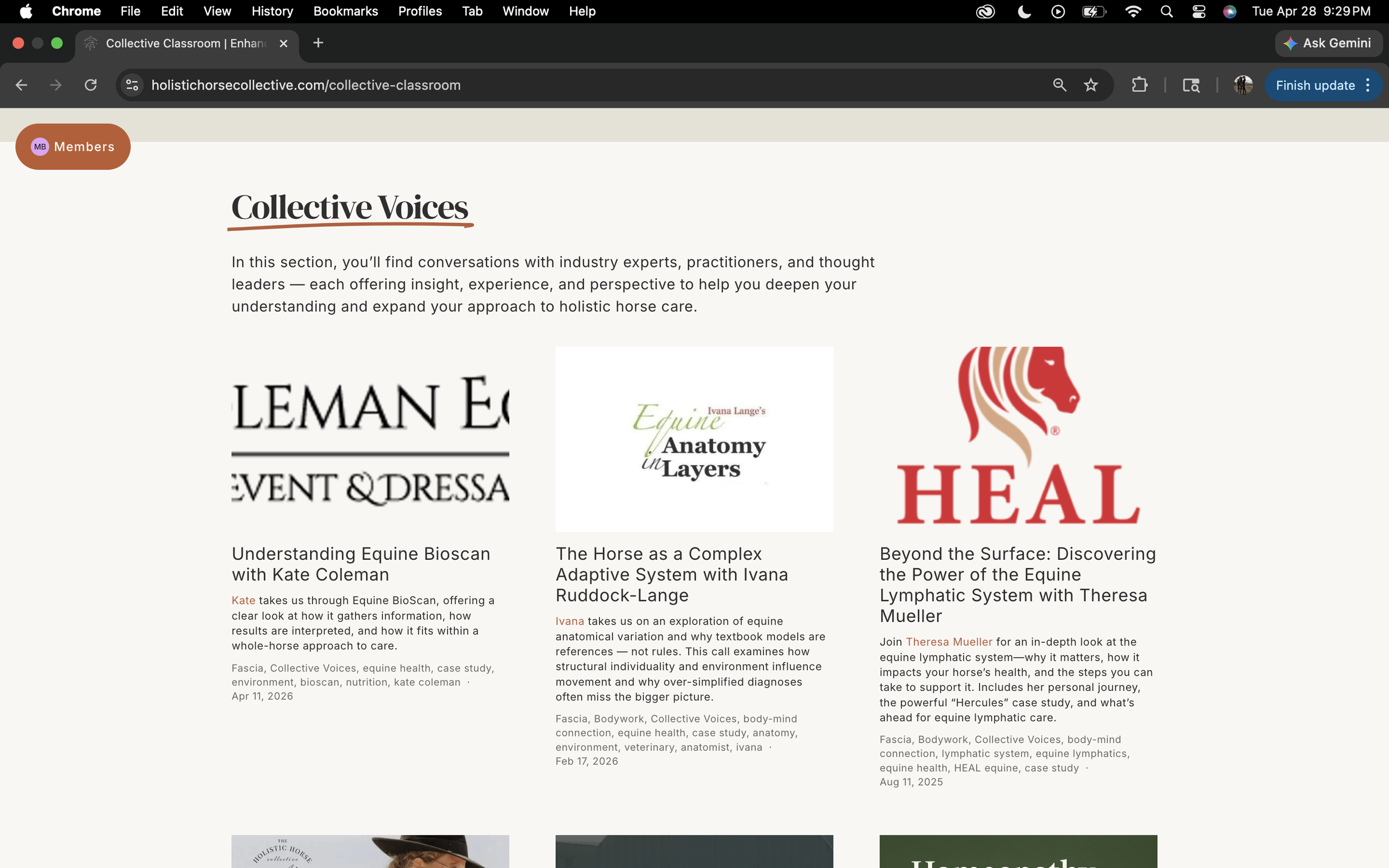Close the Collective Classroom tab
The height and width of the screenshot is (868, 1389).
[283, 43]
